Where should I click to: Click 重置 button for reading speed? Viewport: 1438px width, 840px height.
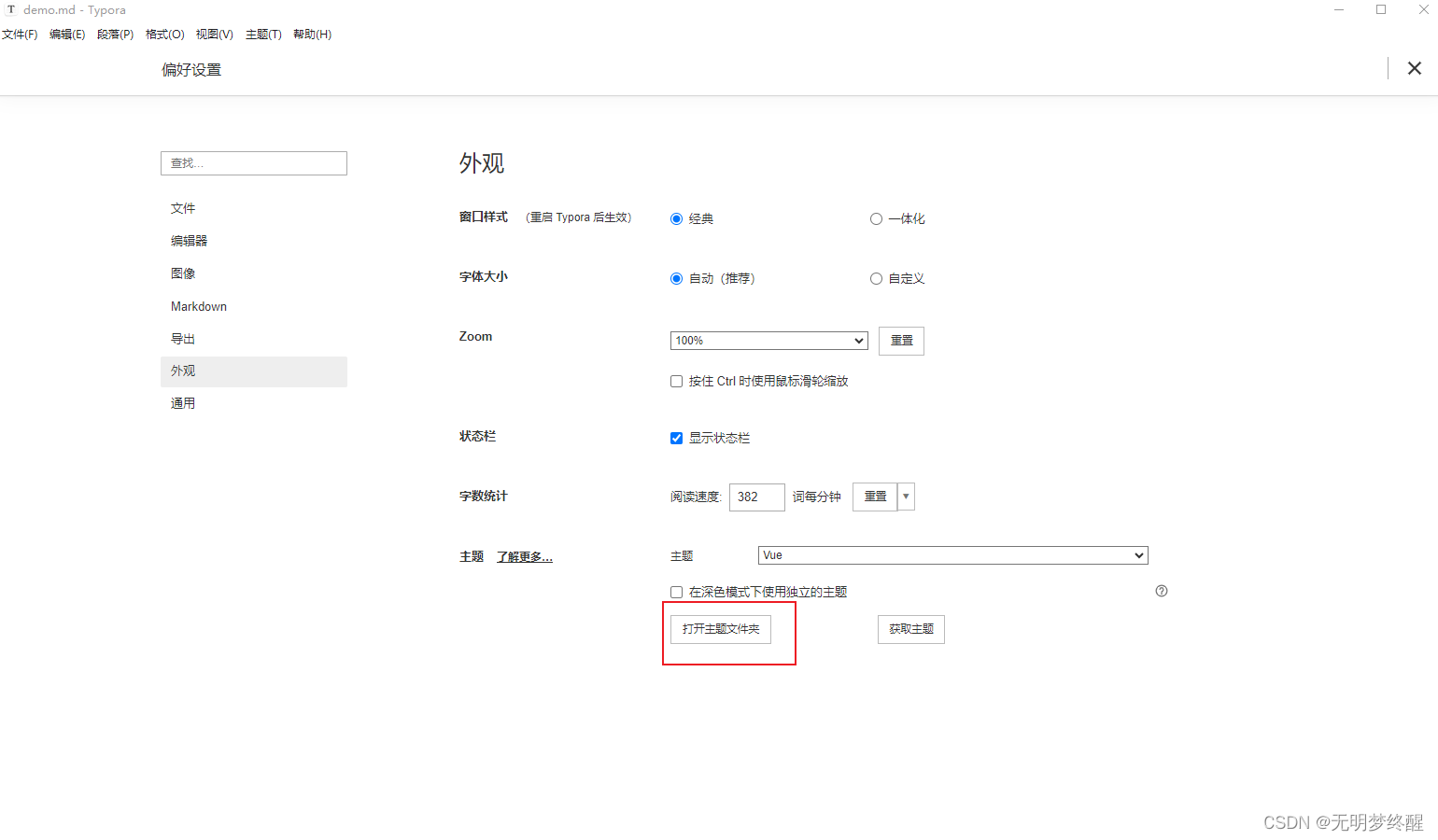(875, 497)
